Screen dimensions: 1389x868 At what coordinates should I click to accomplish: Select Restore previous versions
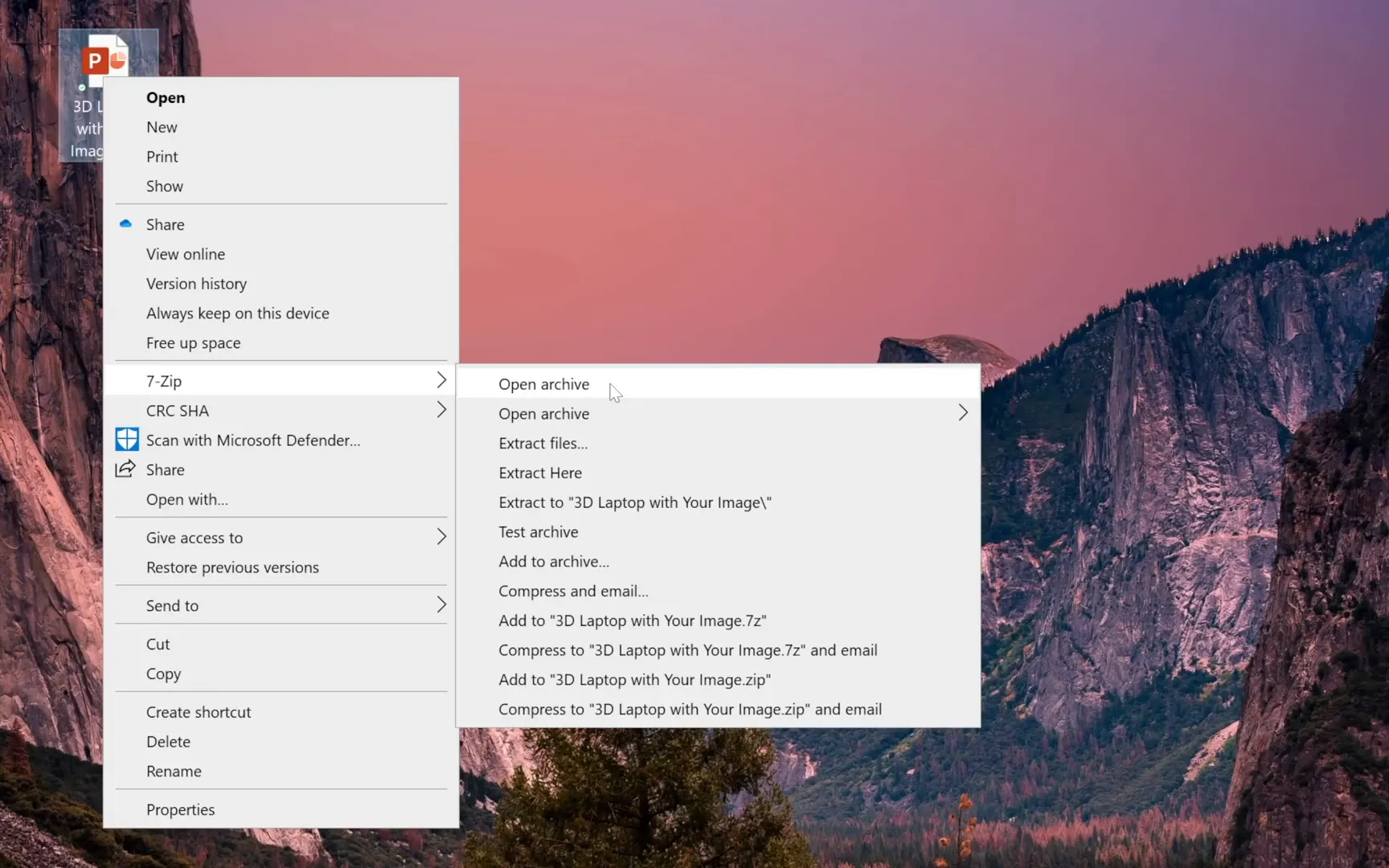point(281,567)
